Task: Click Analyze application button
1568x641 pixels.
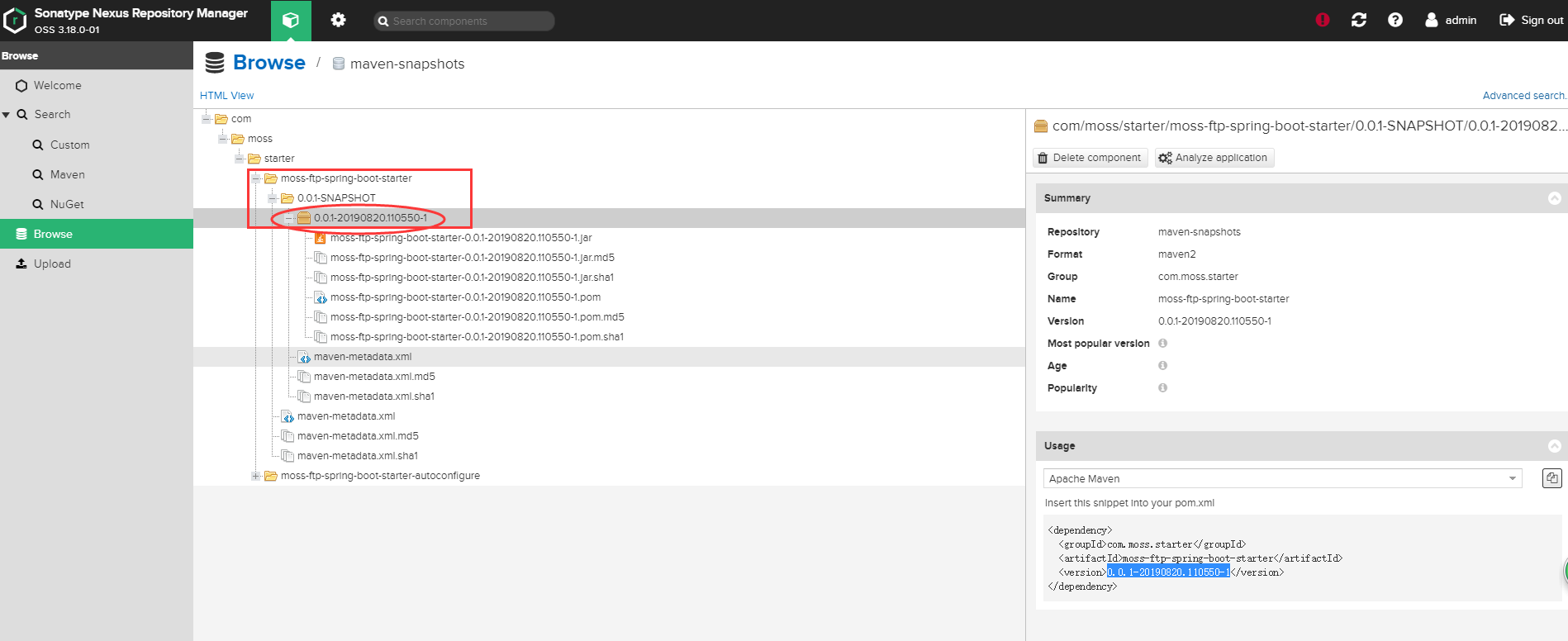Action: tap(1214, 158)
